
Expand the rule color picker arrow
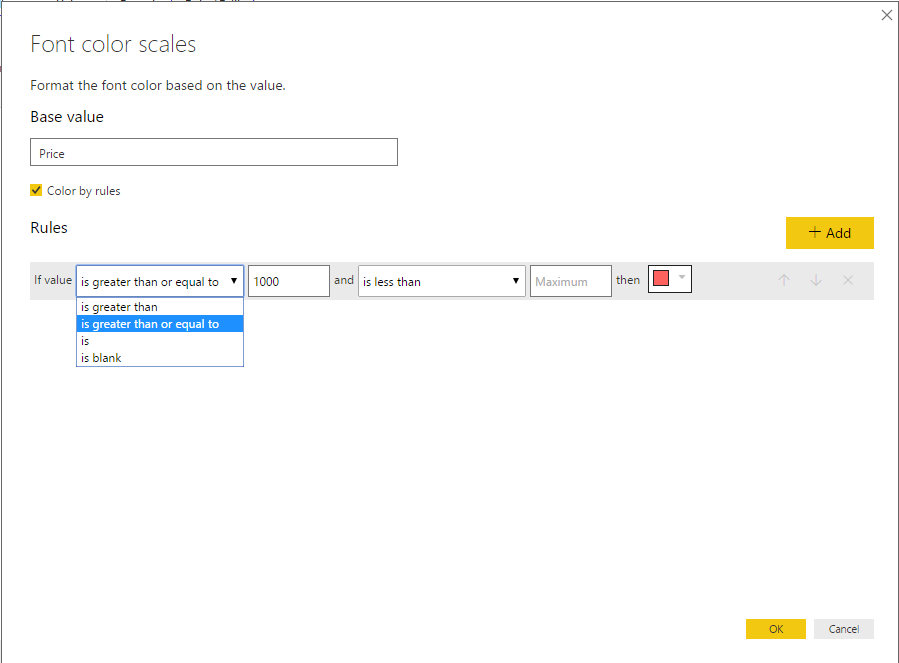click(682, 277)
